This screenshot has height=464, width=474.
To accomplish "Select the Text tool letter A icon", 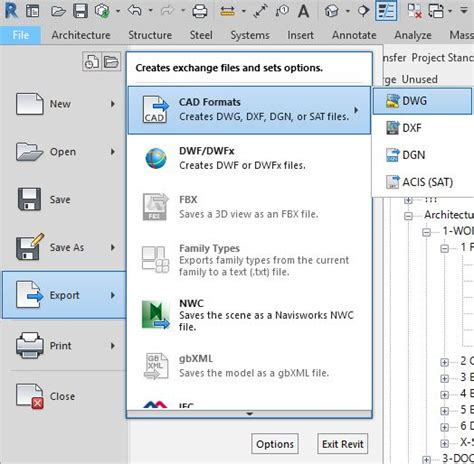I will coord(303,11).
